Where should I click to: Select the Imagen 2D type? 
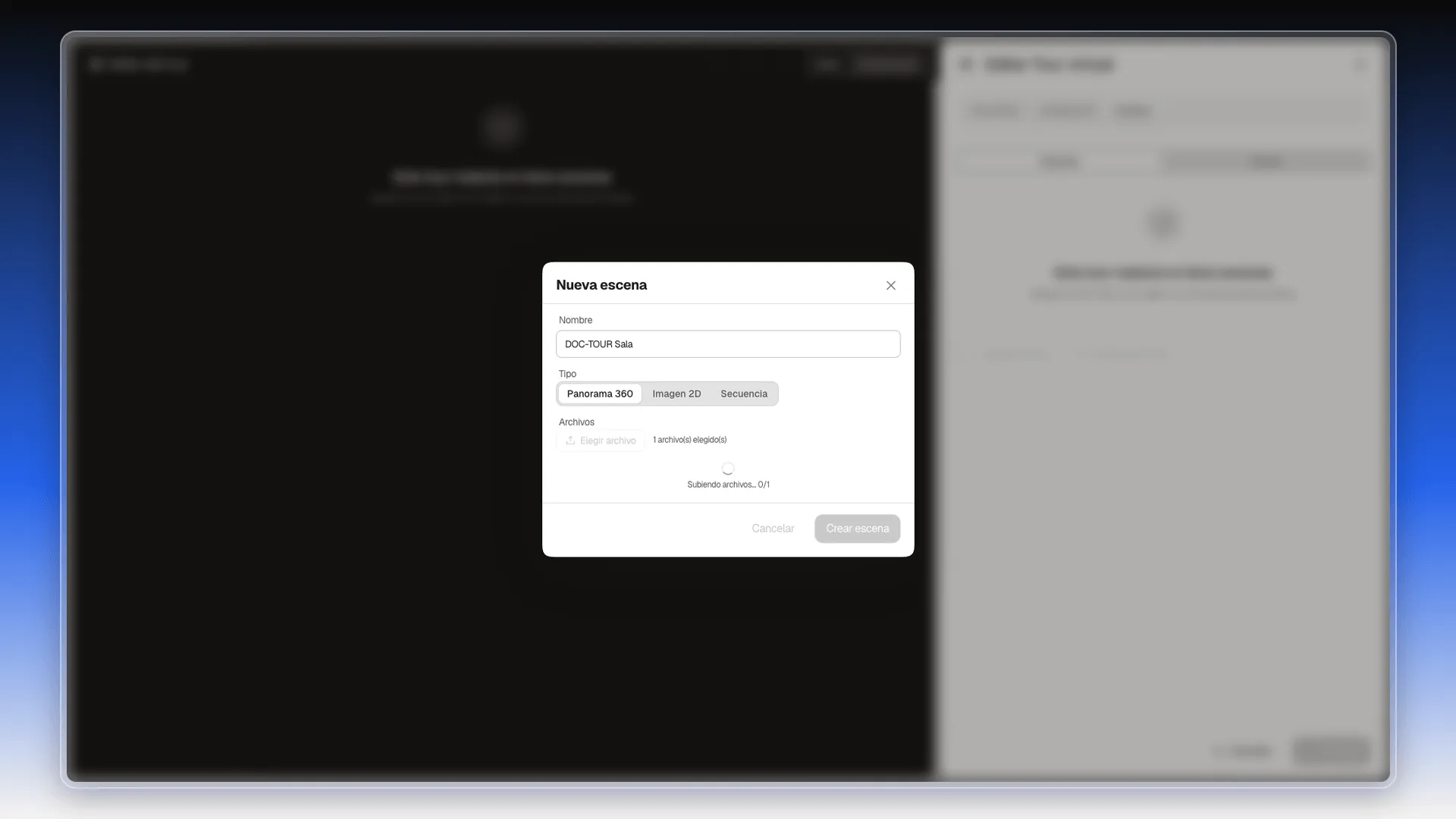pos(676,394)
